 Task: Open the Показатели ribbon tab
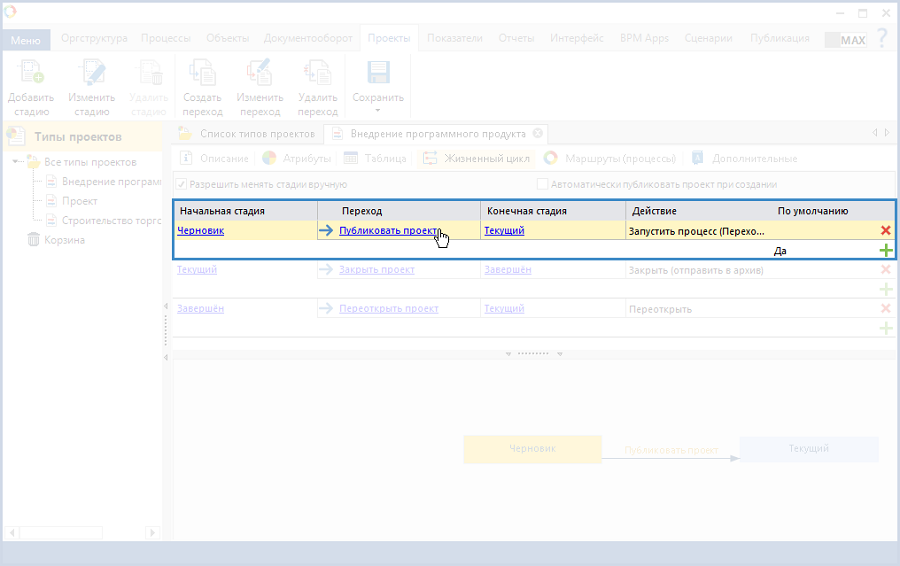coord(454,38)
